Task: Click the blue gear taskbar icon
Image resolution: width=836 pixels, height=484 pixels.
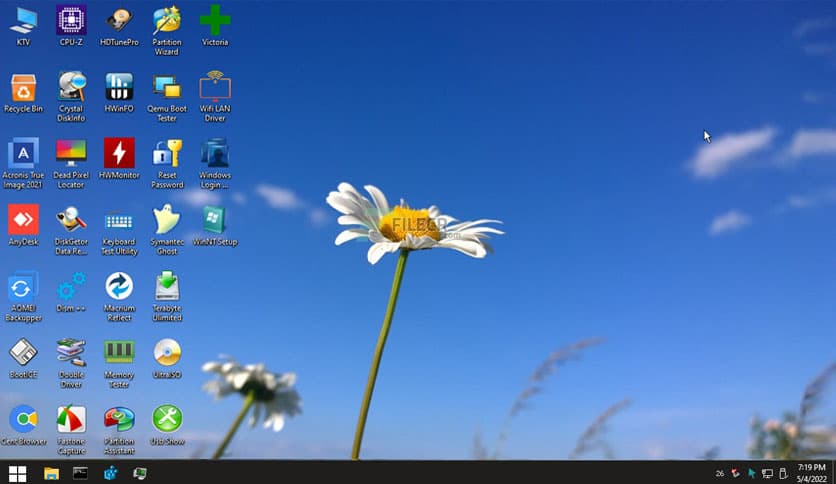Action: 110,473
